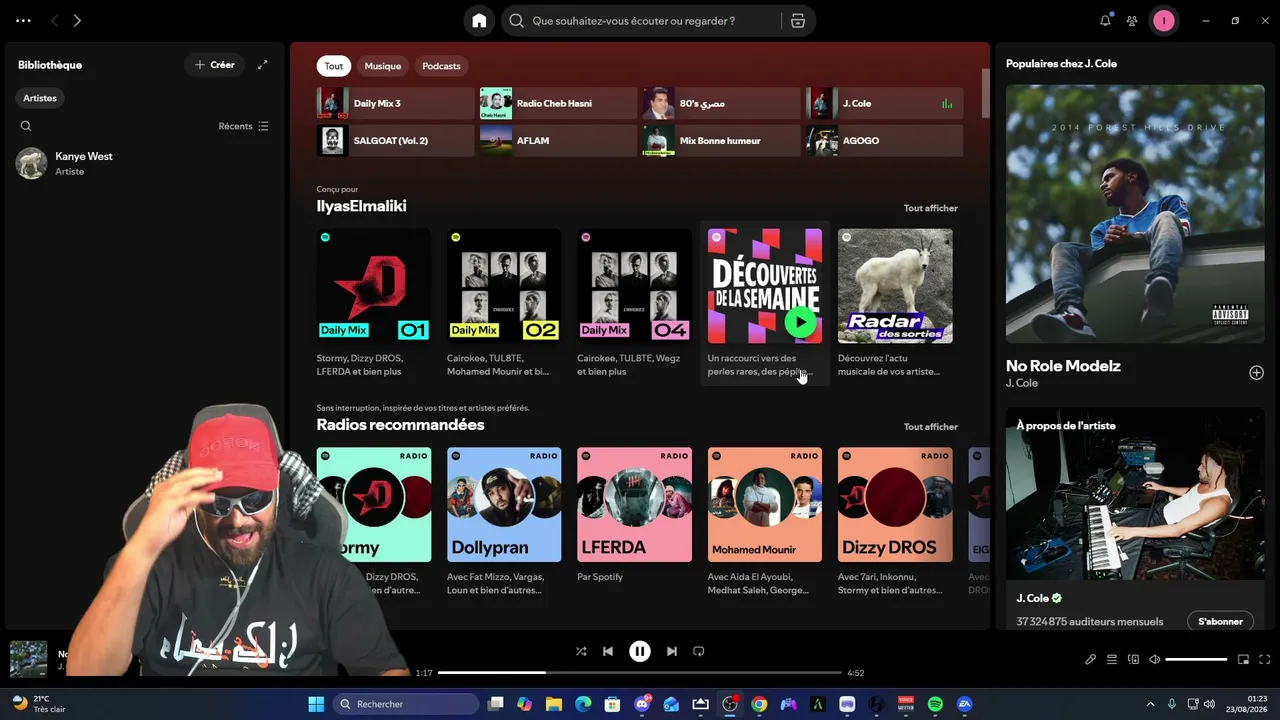
Task: Open File Explorer from the taskbar
Action: [x=554, y=704]
